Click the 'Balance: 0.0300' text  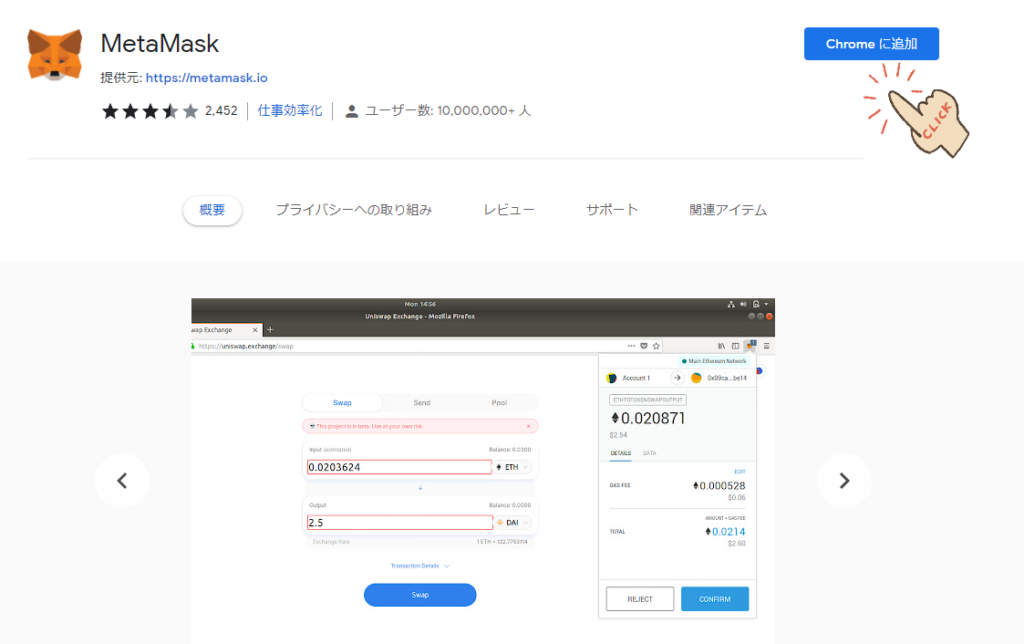(510, 450)
